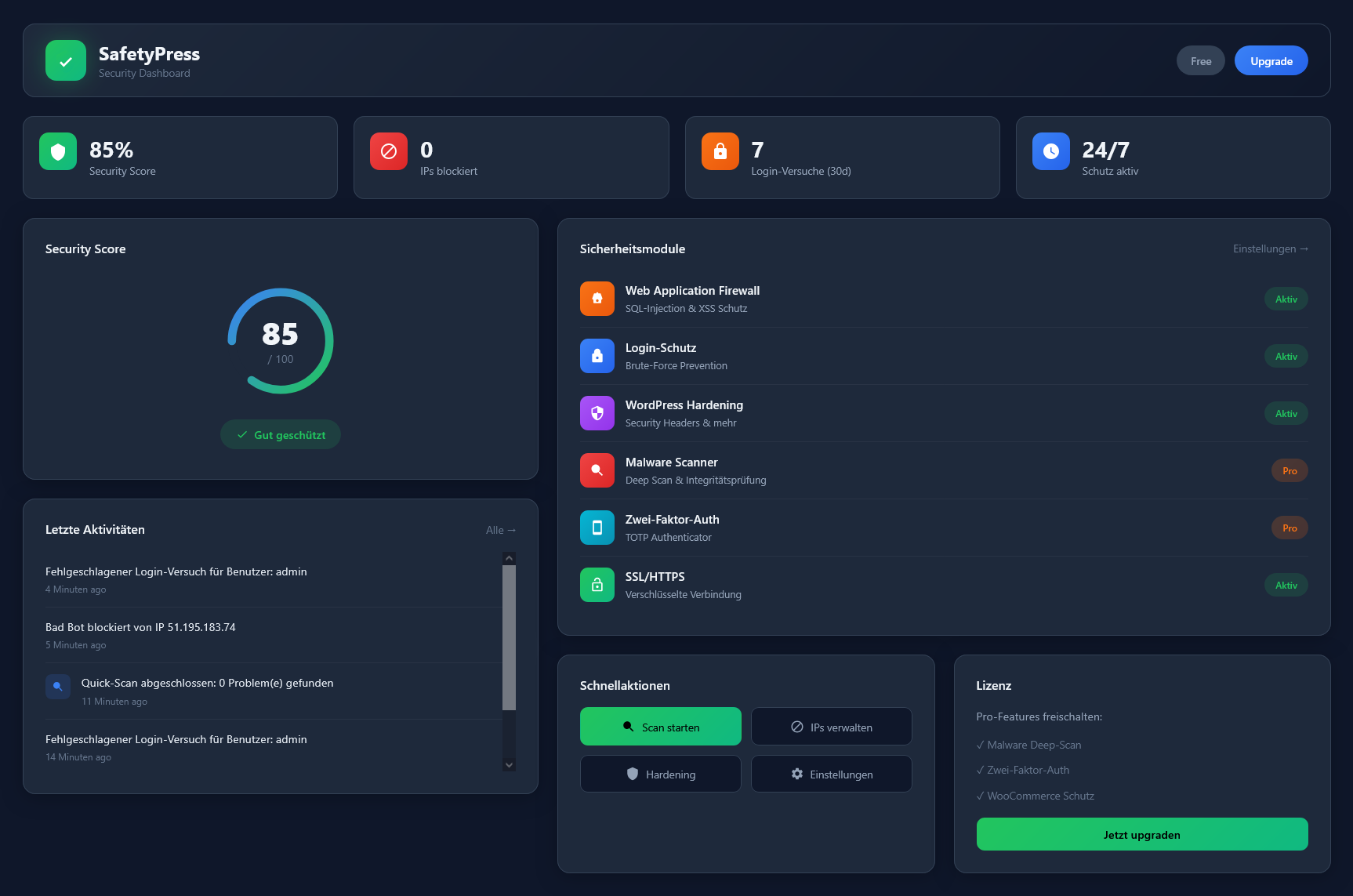Toggle the Aktiv status on Login-Schutz

coord(1286,356)
